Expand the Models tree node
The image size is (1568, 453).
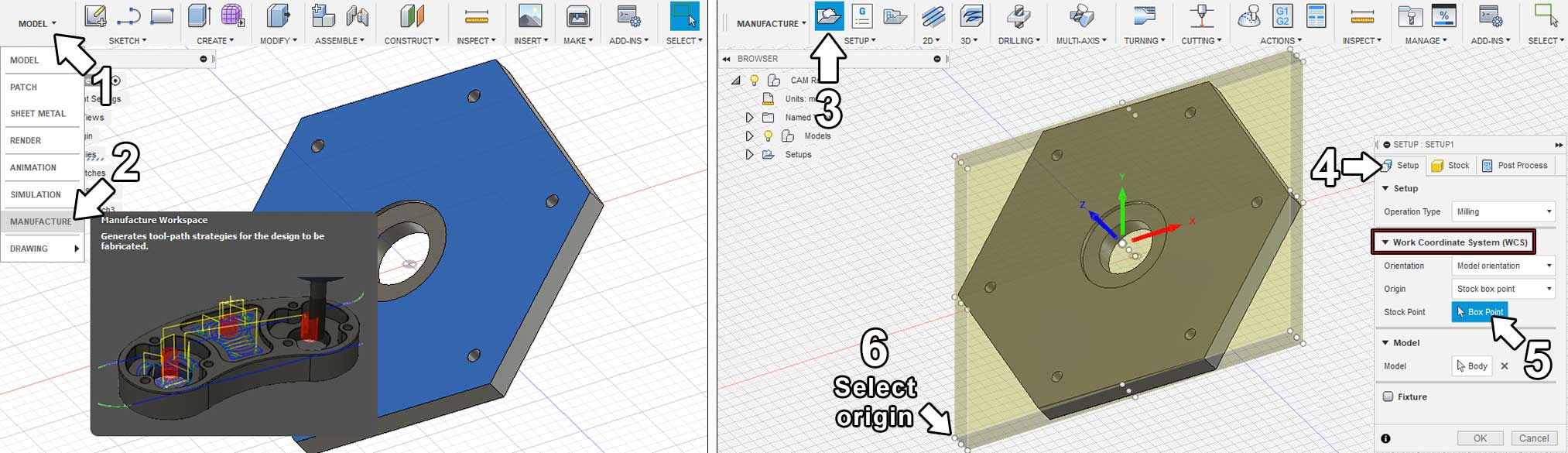[x=749, y=136]
